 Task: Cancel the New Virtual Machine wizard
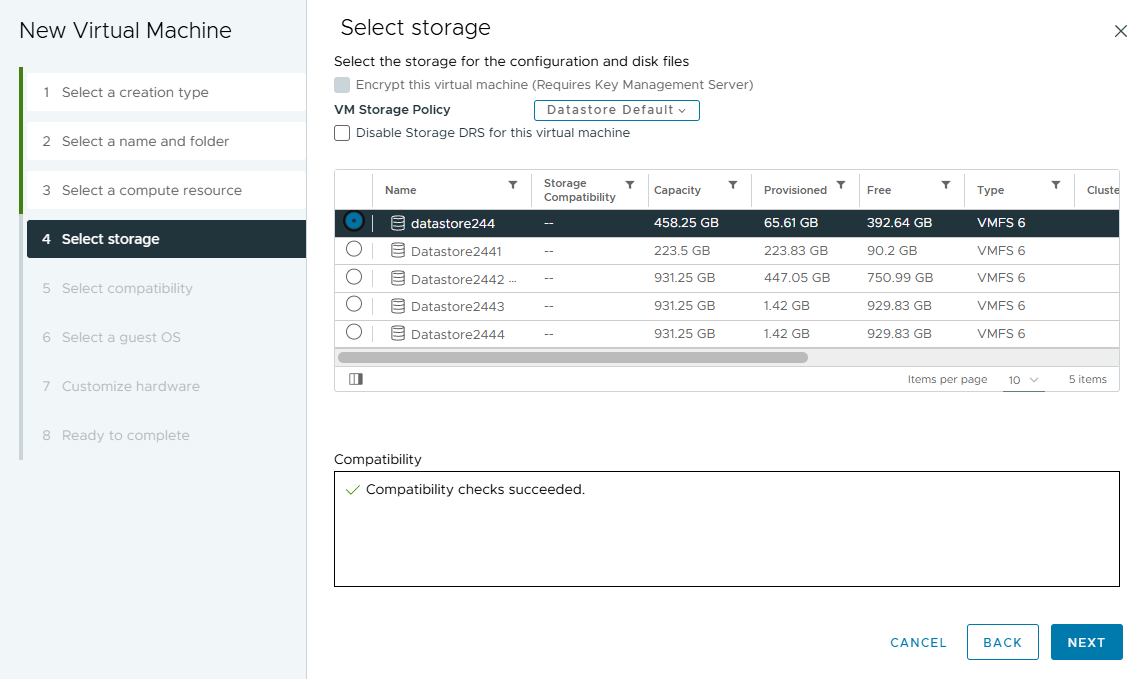pyautogui.click(x=918, y=642)
